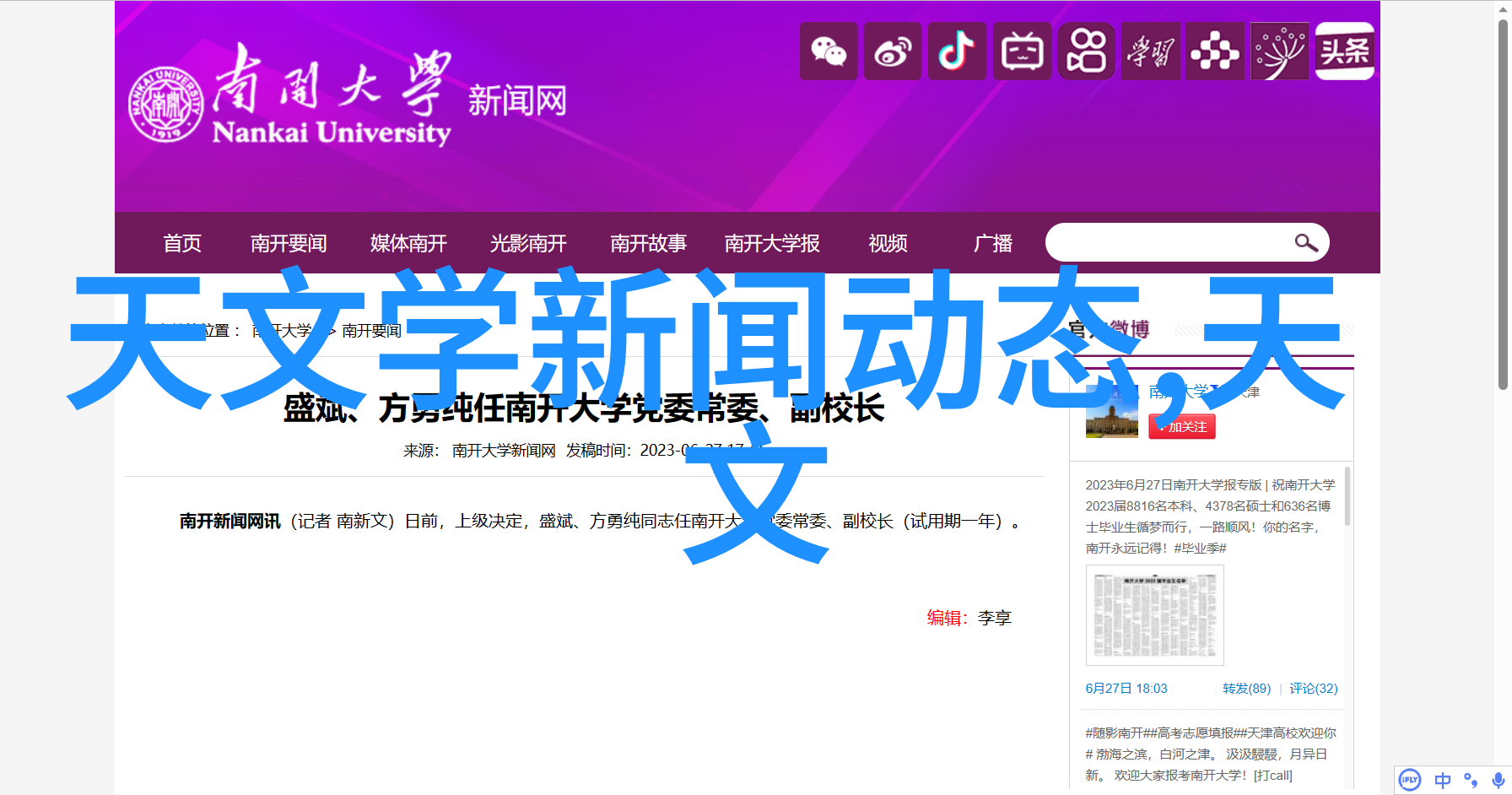This screenshot has width=1512, height=795.
Task: Click the Weibo widget inner scrollbar
Action: (x=1347, y=496)
